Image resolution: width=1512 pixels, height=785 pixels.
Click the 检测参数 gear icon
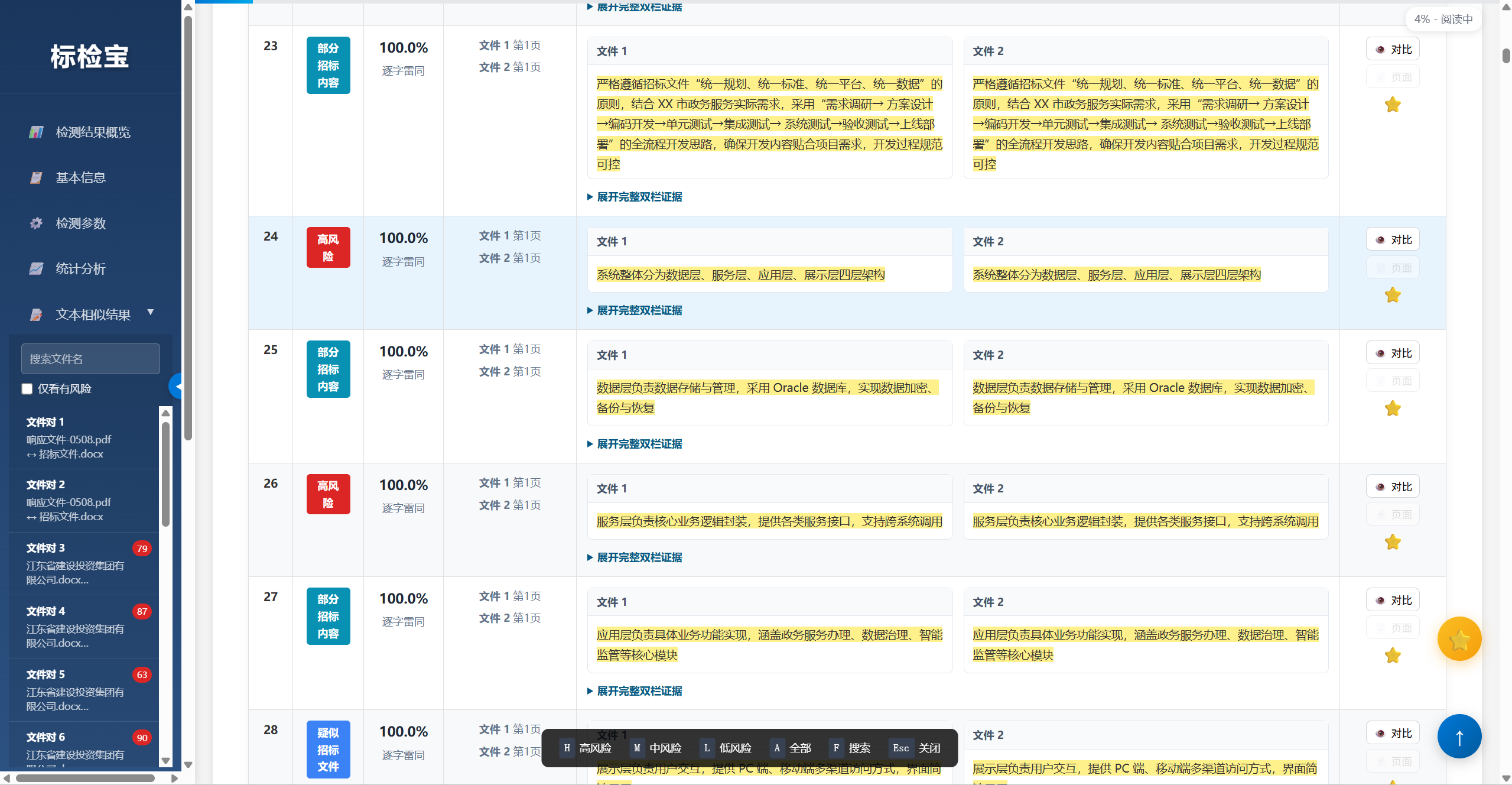point(36,223)
